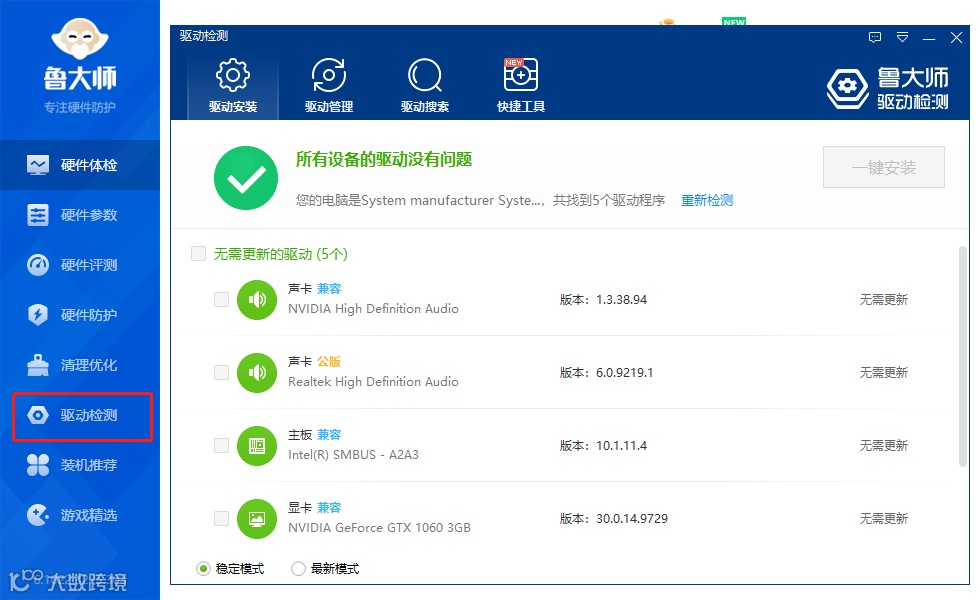980x600 pixels.
Task: Switch to 驱动管理 tab
Action: 329,86
